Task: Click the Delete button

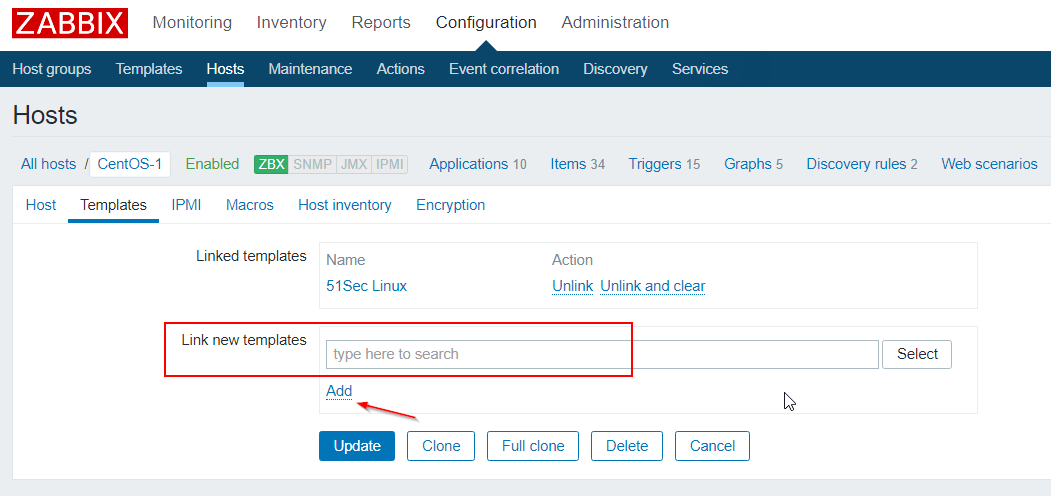Action: [x=627, y=446]
